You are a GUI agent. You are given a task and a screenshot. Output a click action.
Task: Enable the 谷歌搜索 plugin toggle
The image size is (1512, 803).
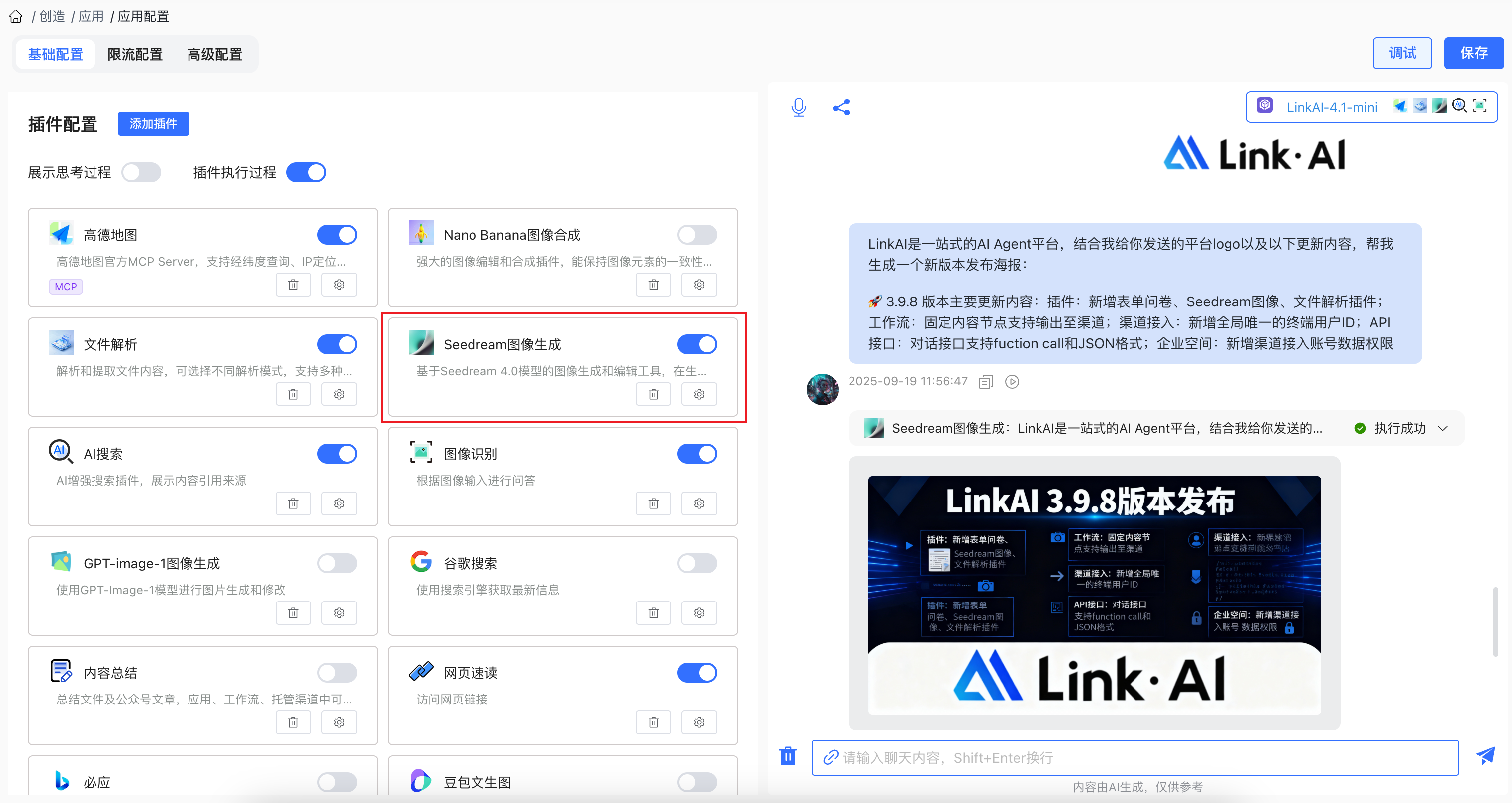[697, 564]
